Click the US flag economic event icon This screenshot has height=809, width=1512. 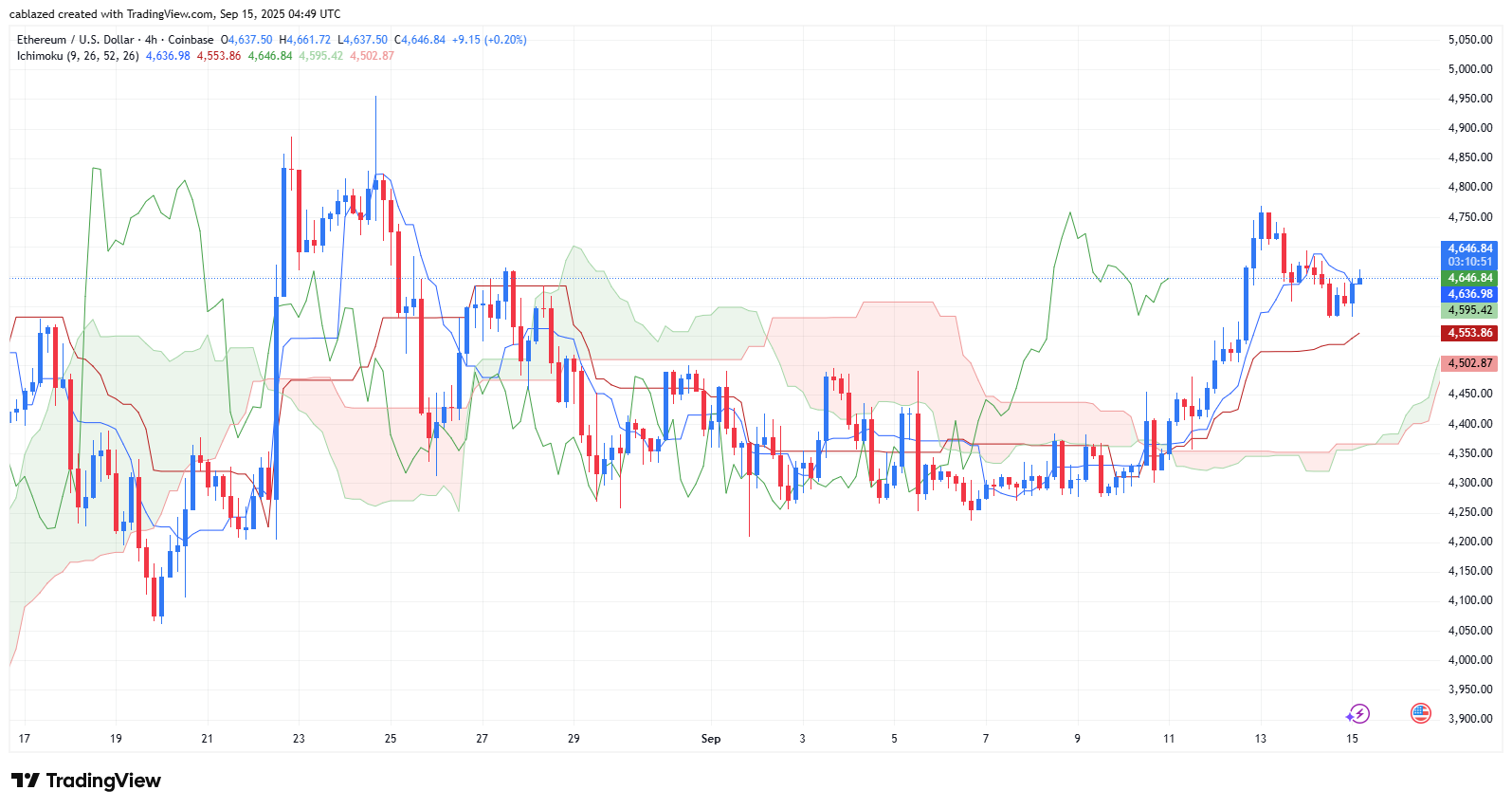tap(1420, 713)
